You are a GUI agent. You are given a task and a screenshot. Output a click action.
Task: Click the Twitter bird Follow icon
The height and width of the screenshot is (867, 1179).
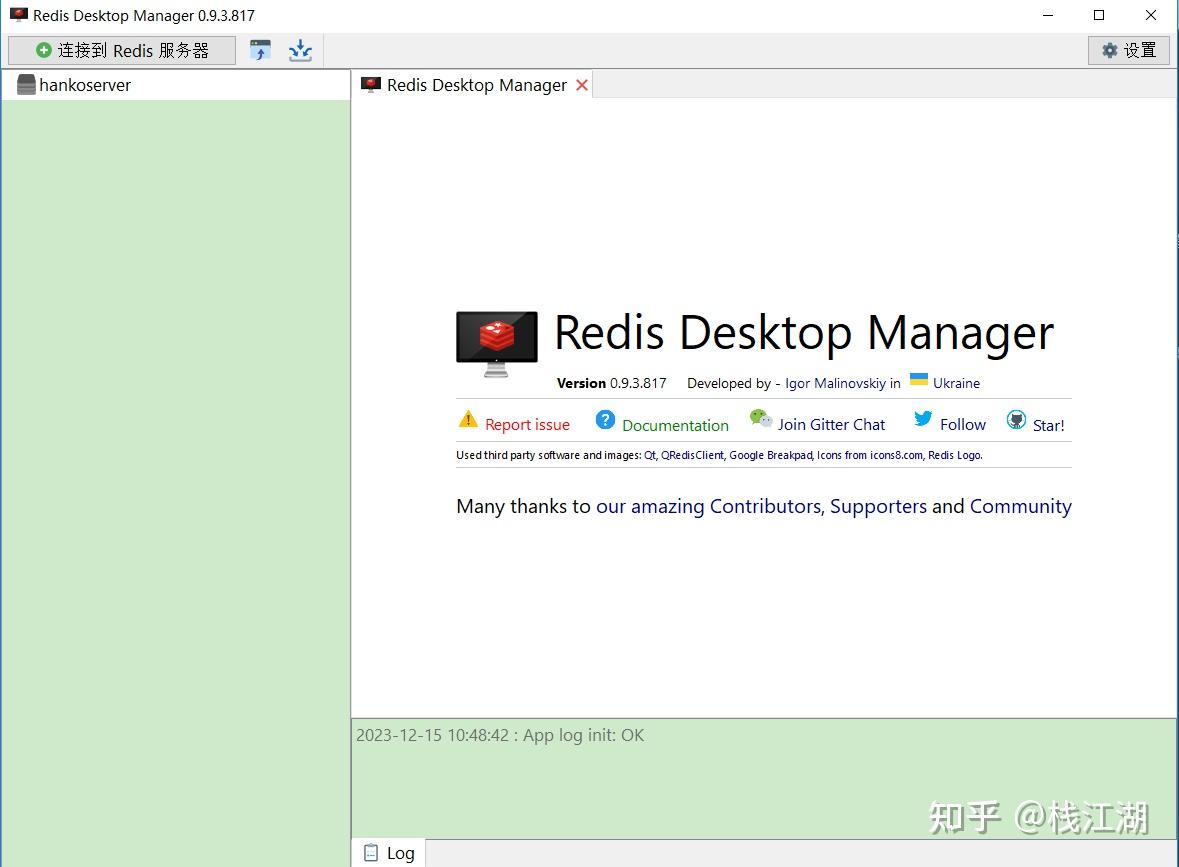pyautogui.click(x=925, y=420)
